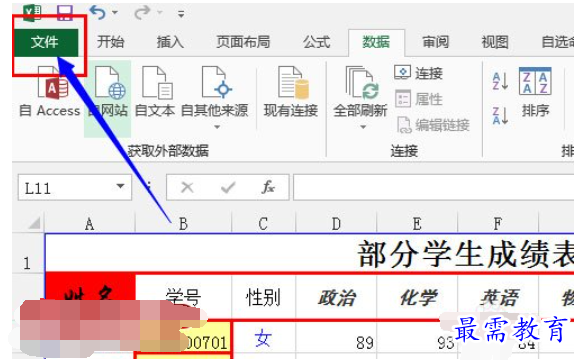The height and width of the screenshot is (361, 576).
Task: Open the Name Box dropdown arrow
Action: (120, 187)
